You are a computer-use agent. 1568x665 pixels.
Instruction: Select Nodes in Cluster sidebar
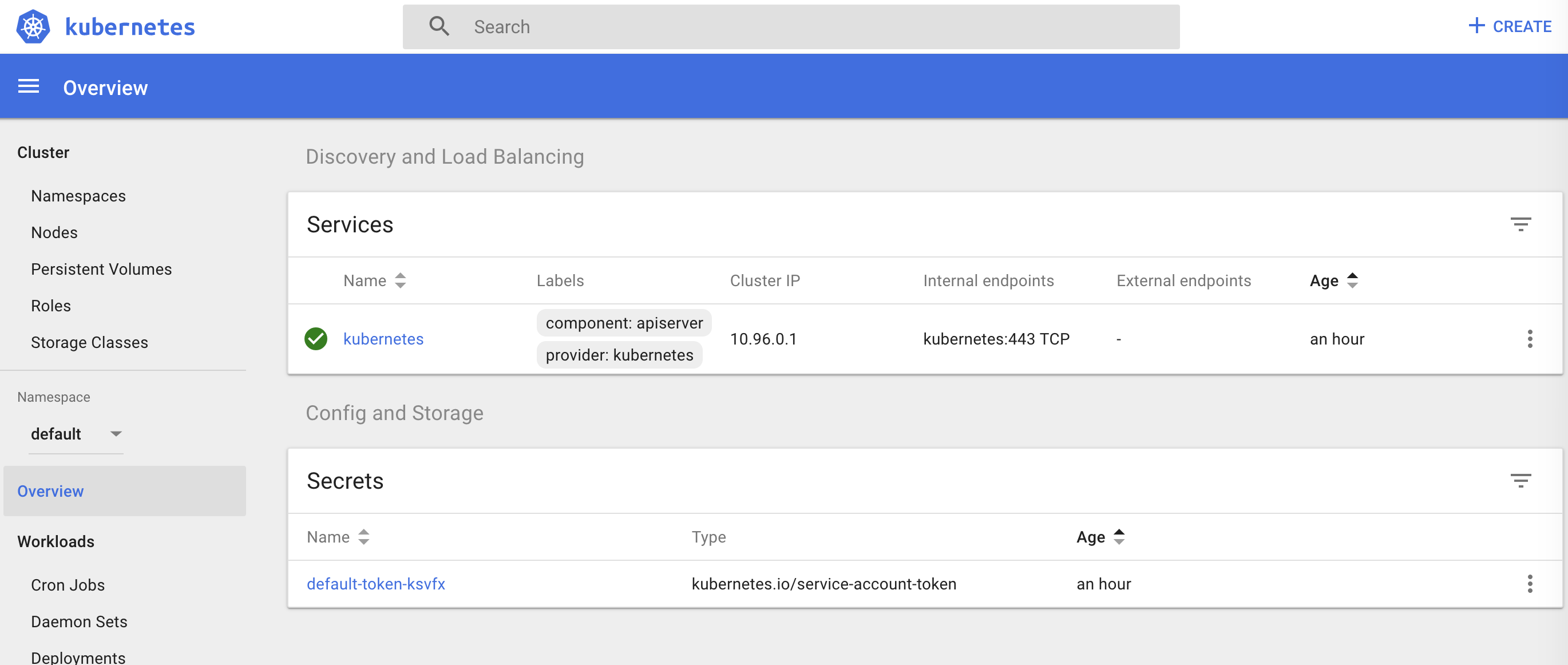54,232
